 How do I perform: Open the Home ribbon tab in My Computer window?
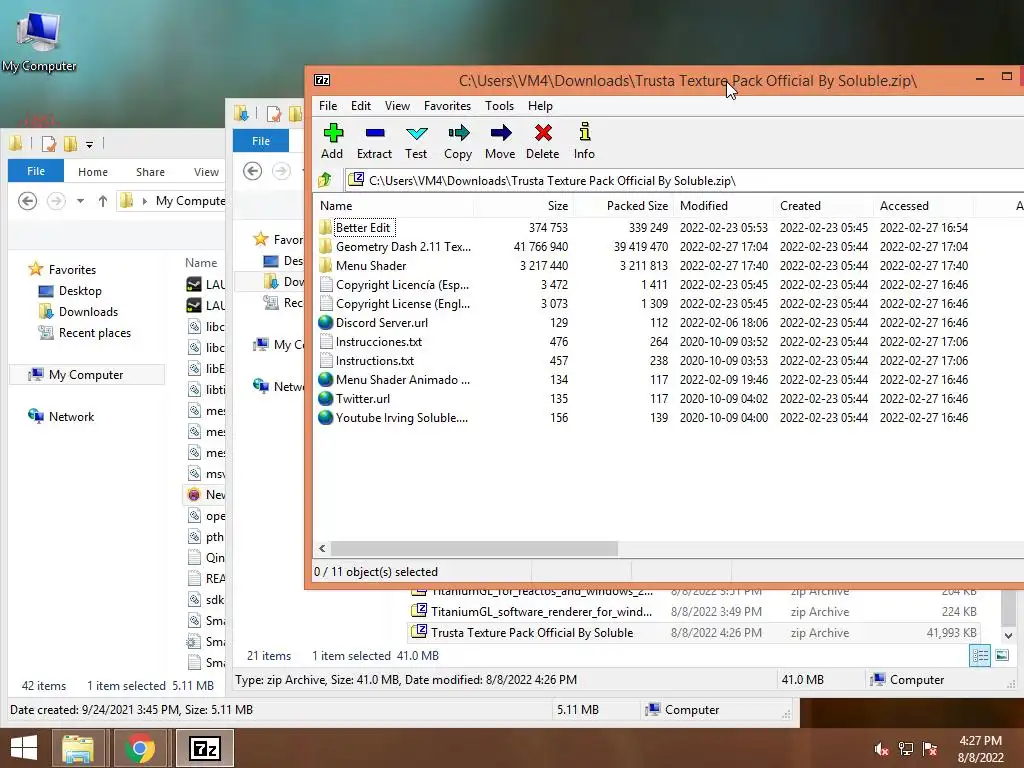pos(93,172)
